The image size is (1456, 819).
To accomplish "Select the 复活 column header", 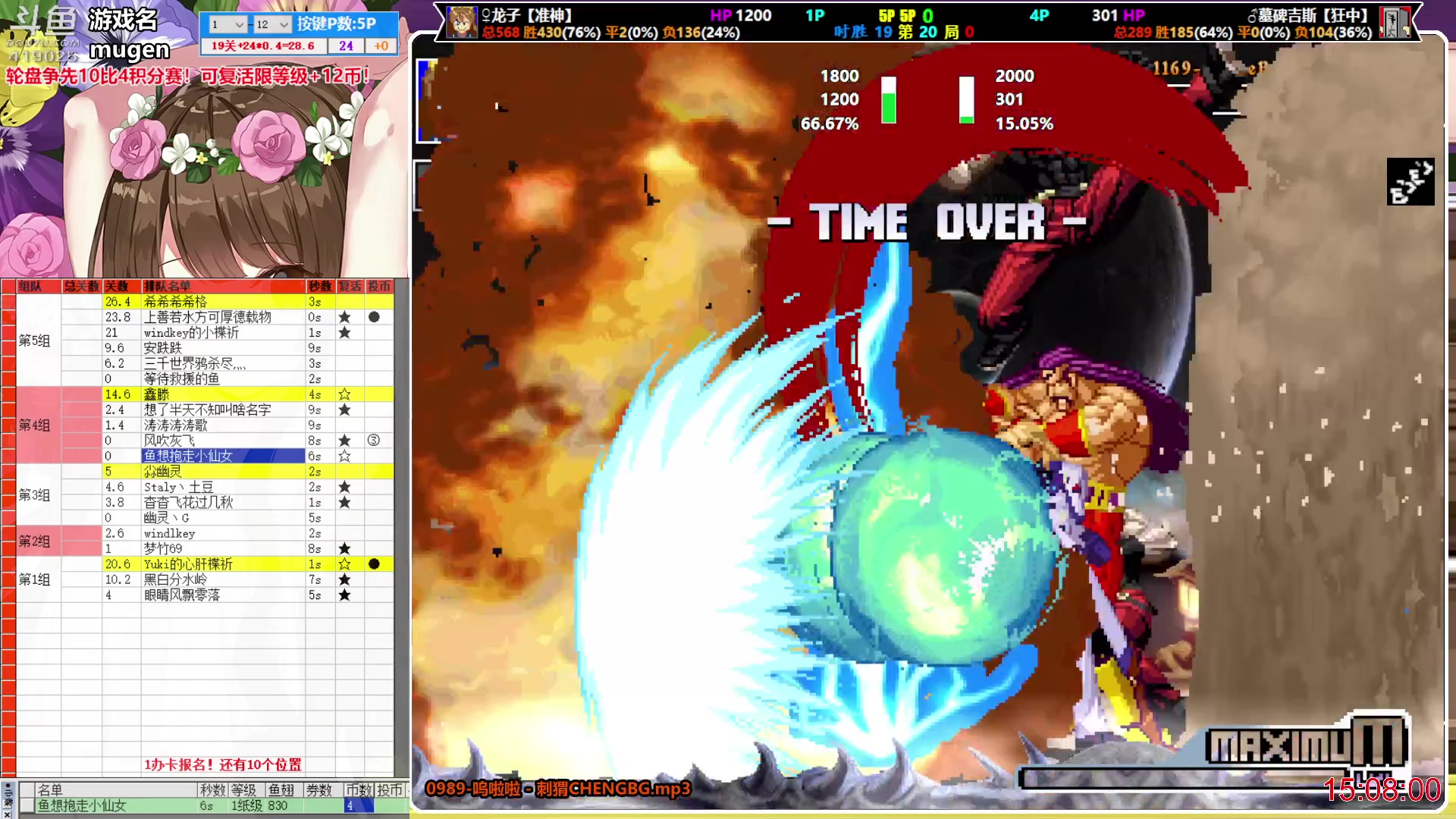I will coord(350,286).
